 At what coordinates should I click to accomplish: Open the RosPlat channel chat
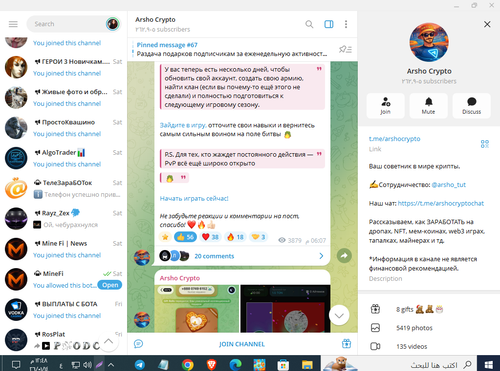63,340
